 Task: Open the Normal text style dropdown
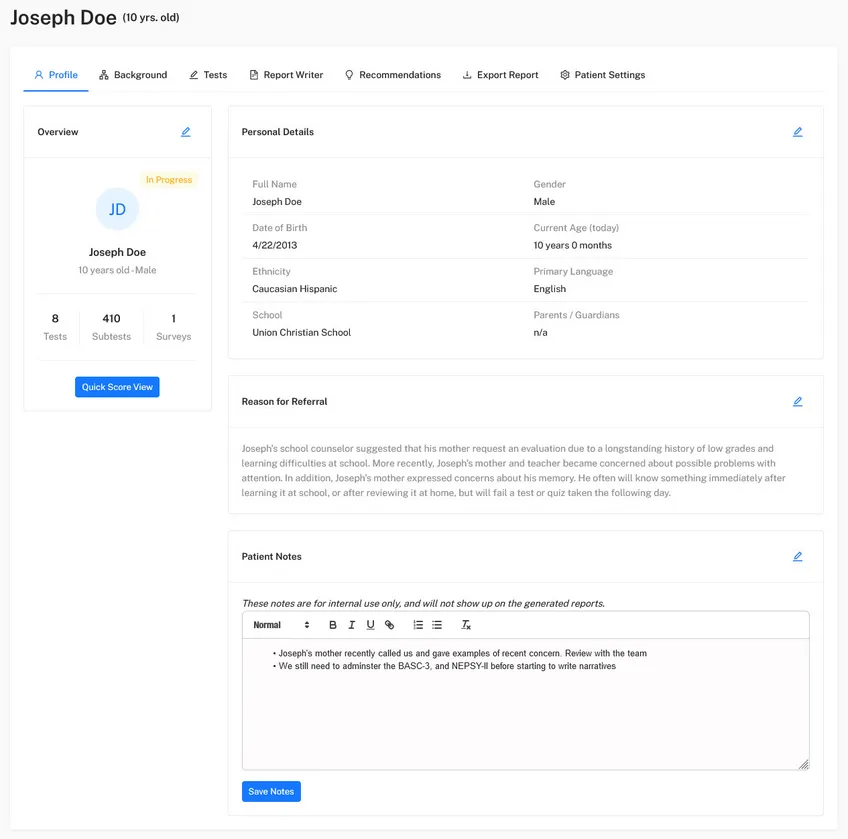point(281,625)
